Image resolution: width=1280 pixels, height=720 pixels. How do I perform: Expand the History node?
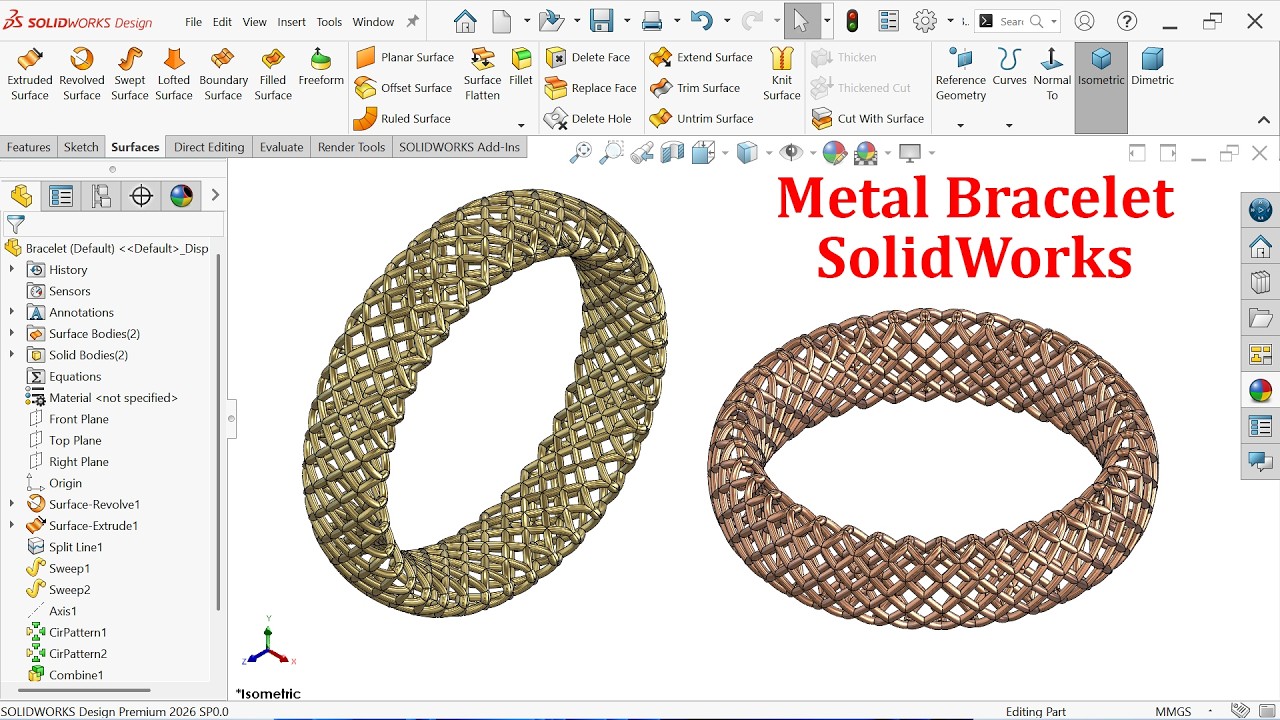tap(12, 270)
